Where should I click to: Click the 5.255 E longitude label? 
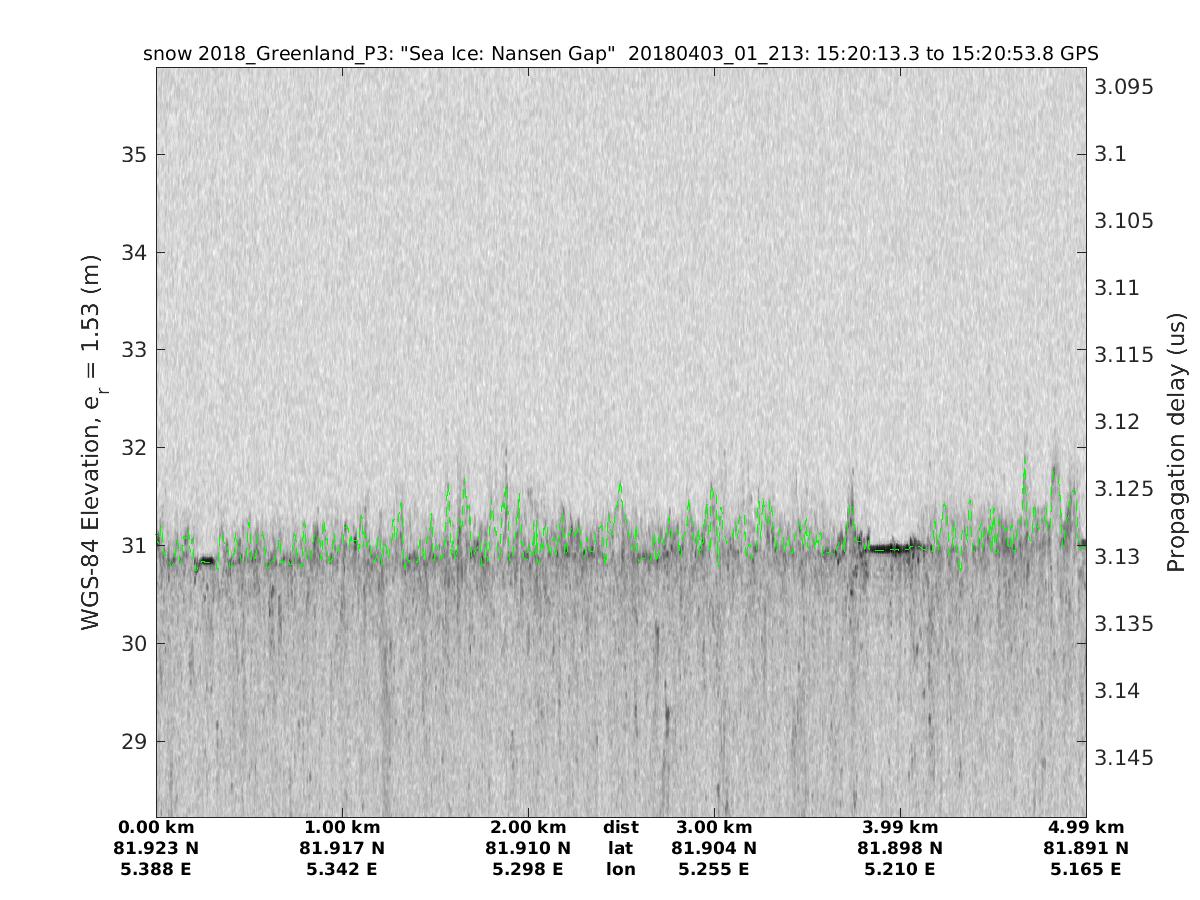click(714, 869)
